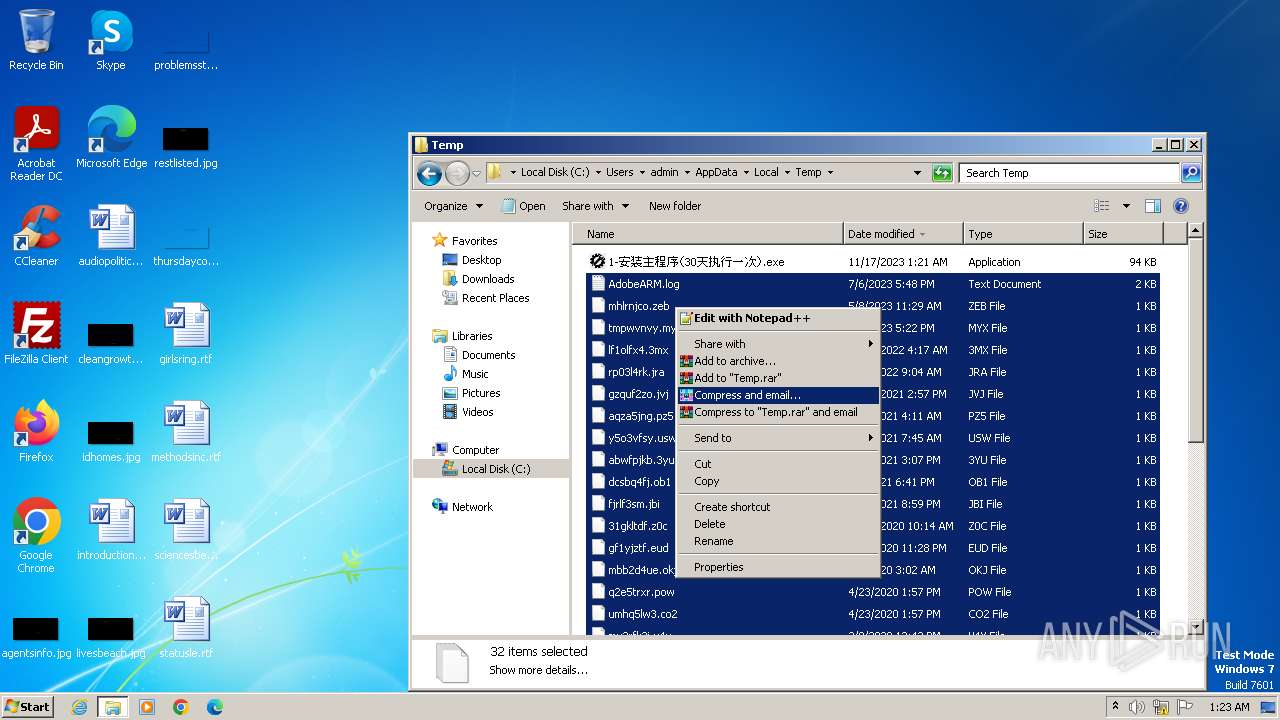The width and height of the screenshot is (1280, 720).
Task: Select Create shortcut in context menu
Action: [778, 507]
